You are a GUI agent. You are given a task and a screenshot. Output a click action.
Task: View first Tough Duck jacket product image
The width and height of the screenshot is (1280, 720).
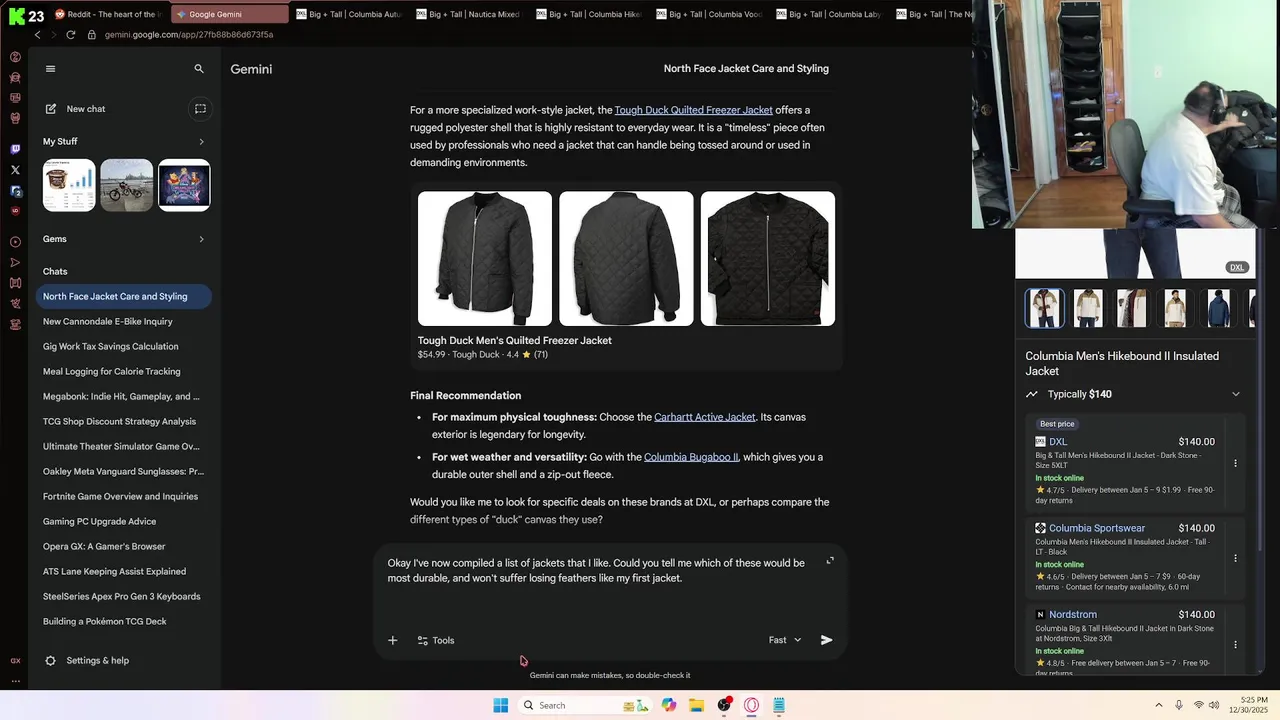pyautogui.click(x=485, y=259)
